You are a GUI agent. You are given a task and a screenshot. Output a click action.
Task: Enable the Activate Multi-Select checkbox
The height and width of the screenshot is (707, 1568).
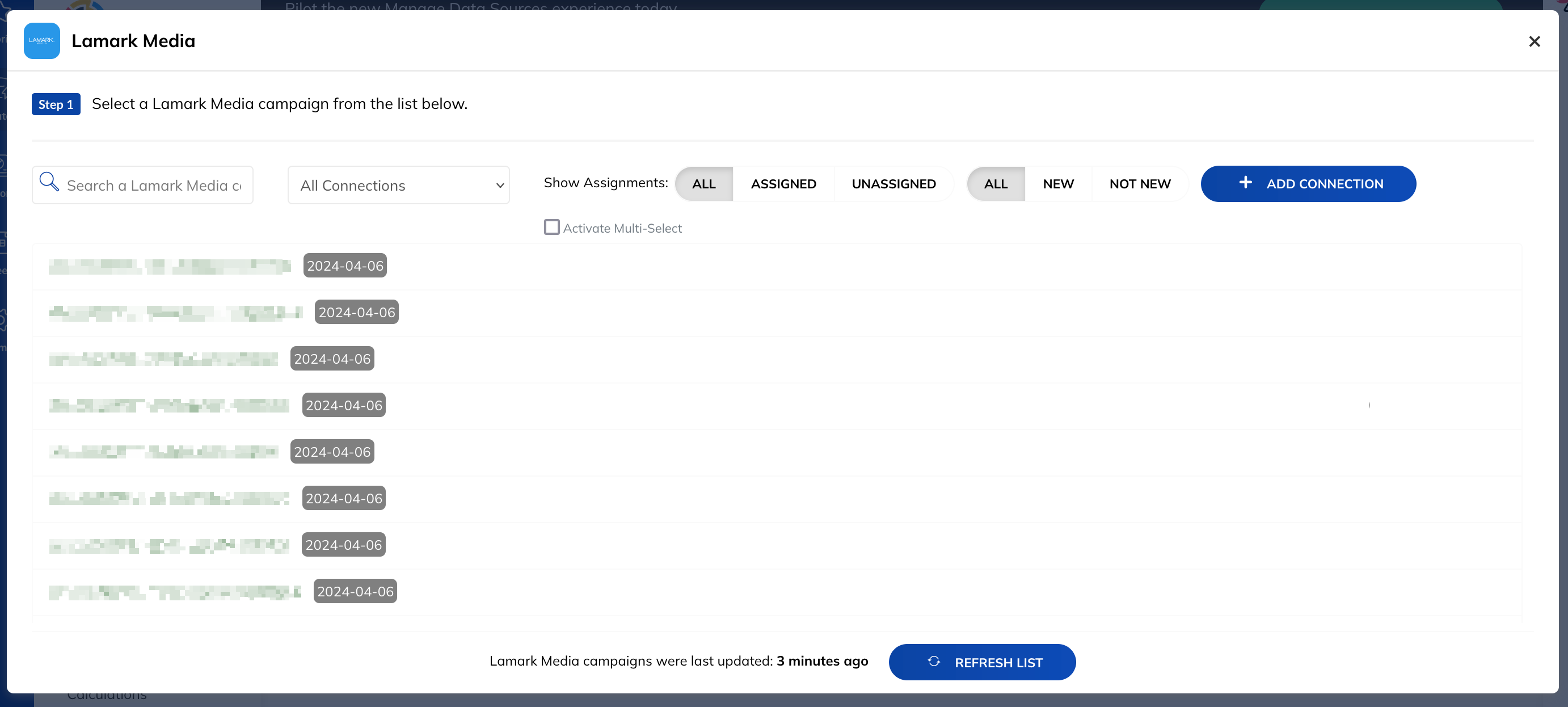tap(551, 227)
